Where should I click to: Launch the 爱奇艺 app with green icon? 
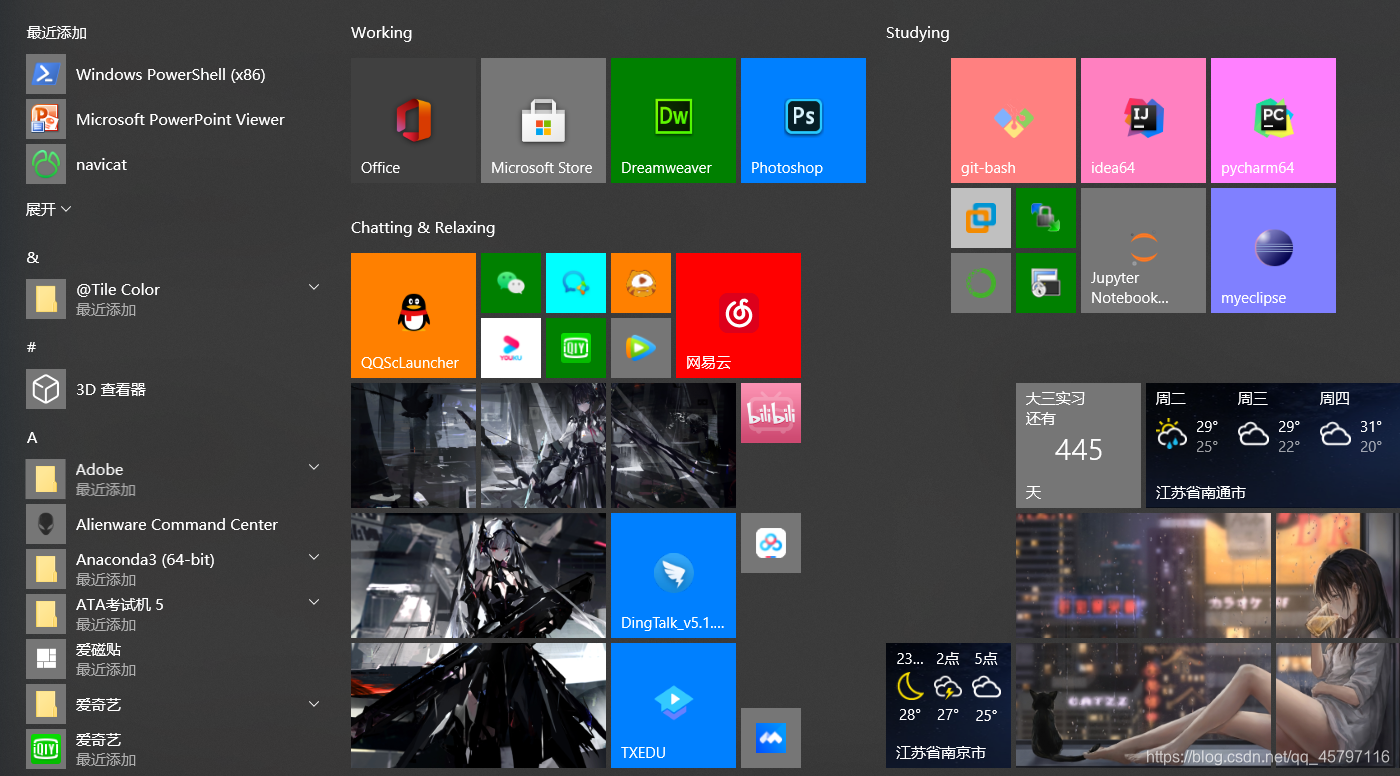point(175,749)
